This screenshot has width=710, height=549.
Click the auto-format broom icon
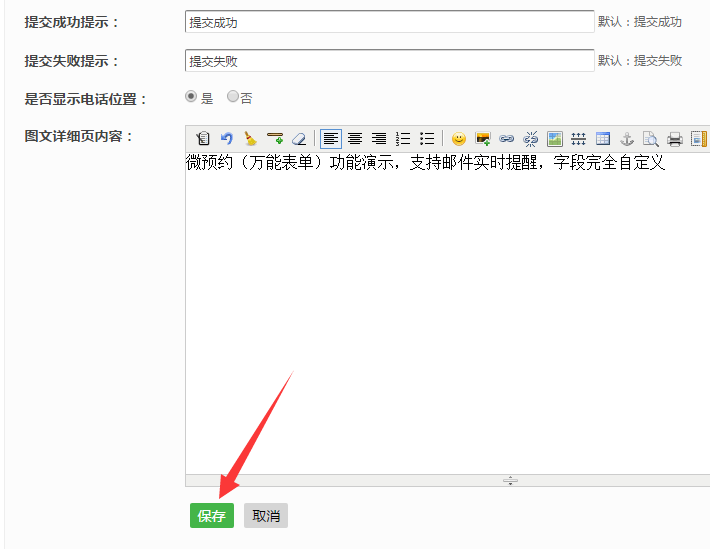pyautogui.click(x=250, y=139)
